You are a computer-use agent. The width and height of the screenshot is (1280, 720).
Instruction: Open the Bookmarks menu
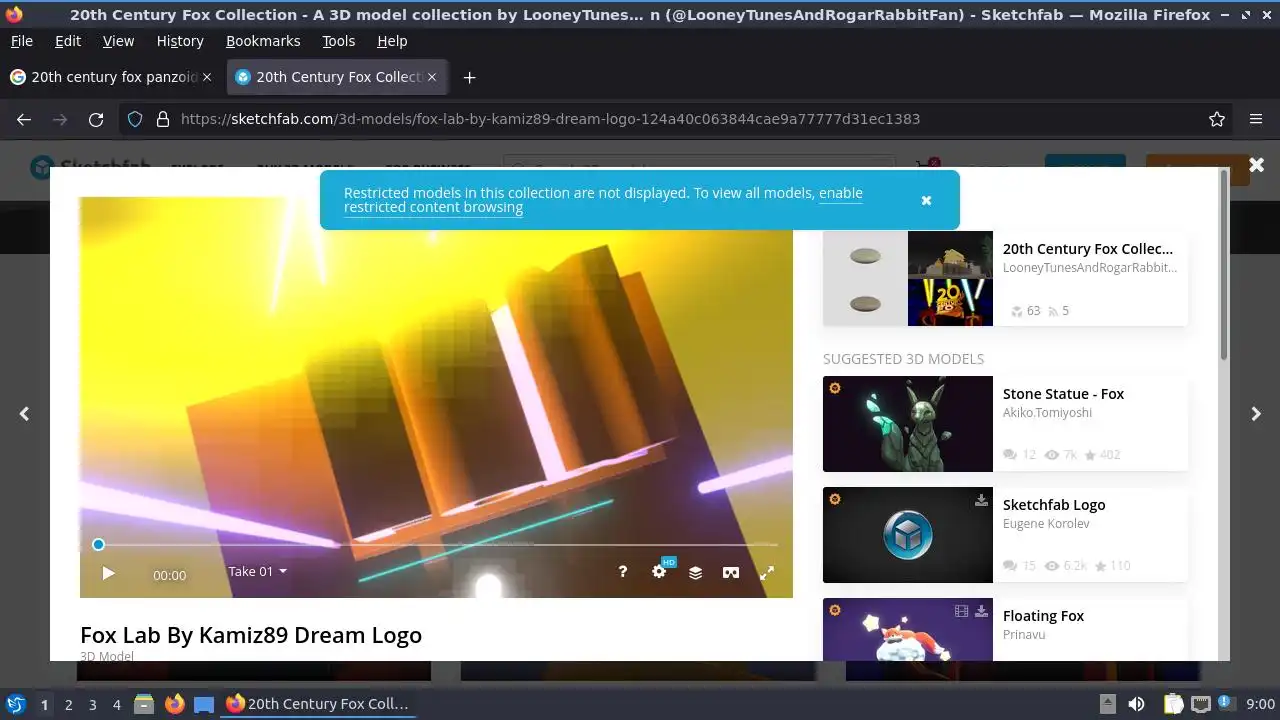[x=263, y=41]
